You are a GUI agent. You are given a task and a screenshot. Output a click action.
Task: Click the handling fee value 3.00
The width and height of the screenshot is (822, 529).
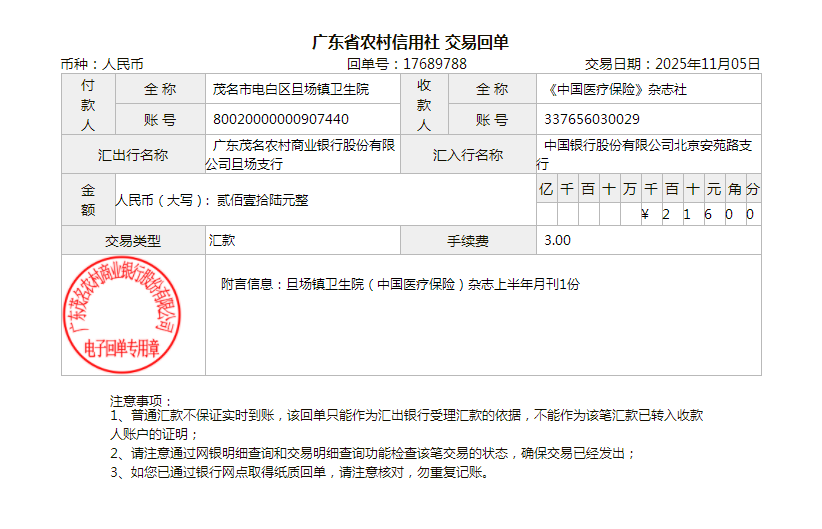pos(557,241)
